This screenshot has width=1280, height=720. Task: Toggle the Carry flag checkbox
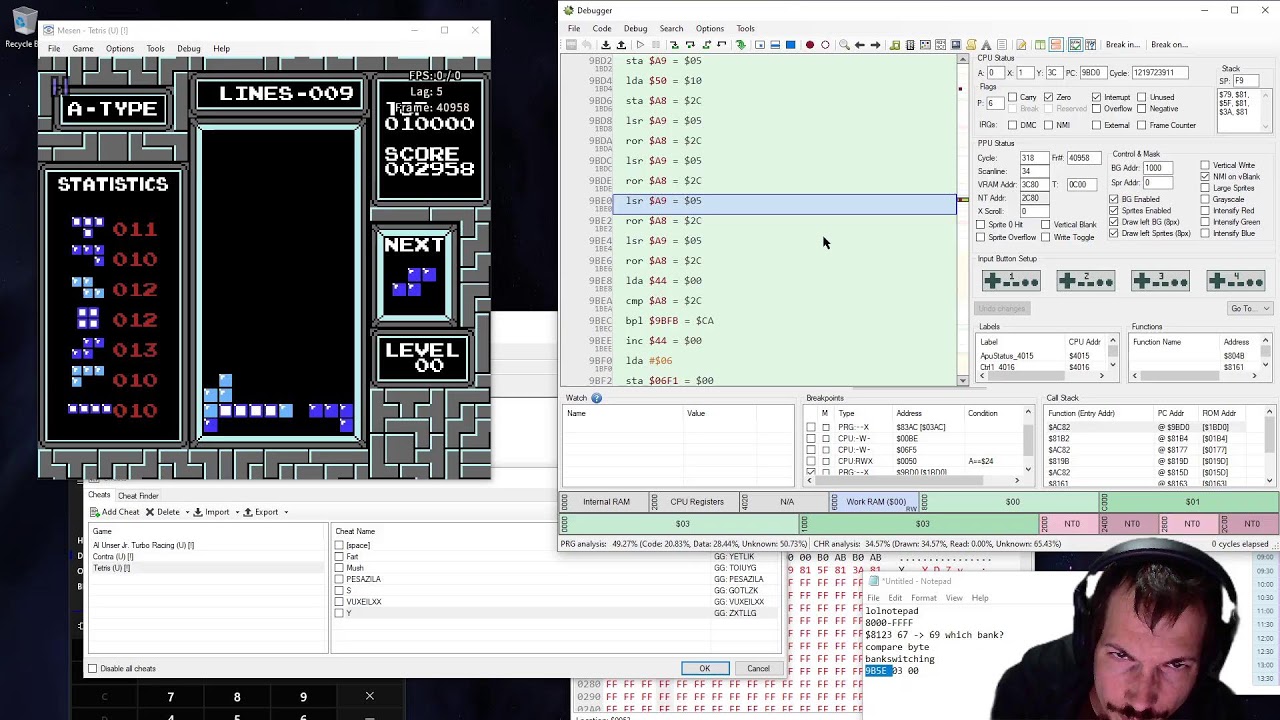(1012, 97)
